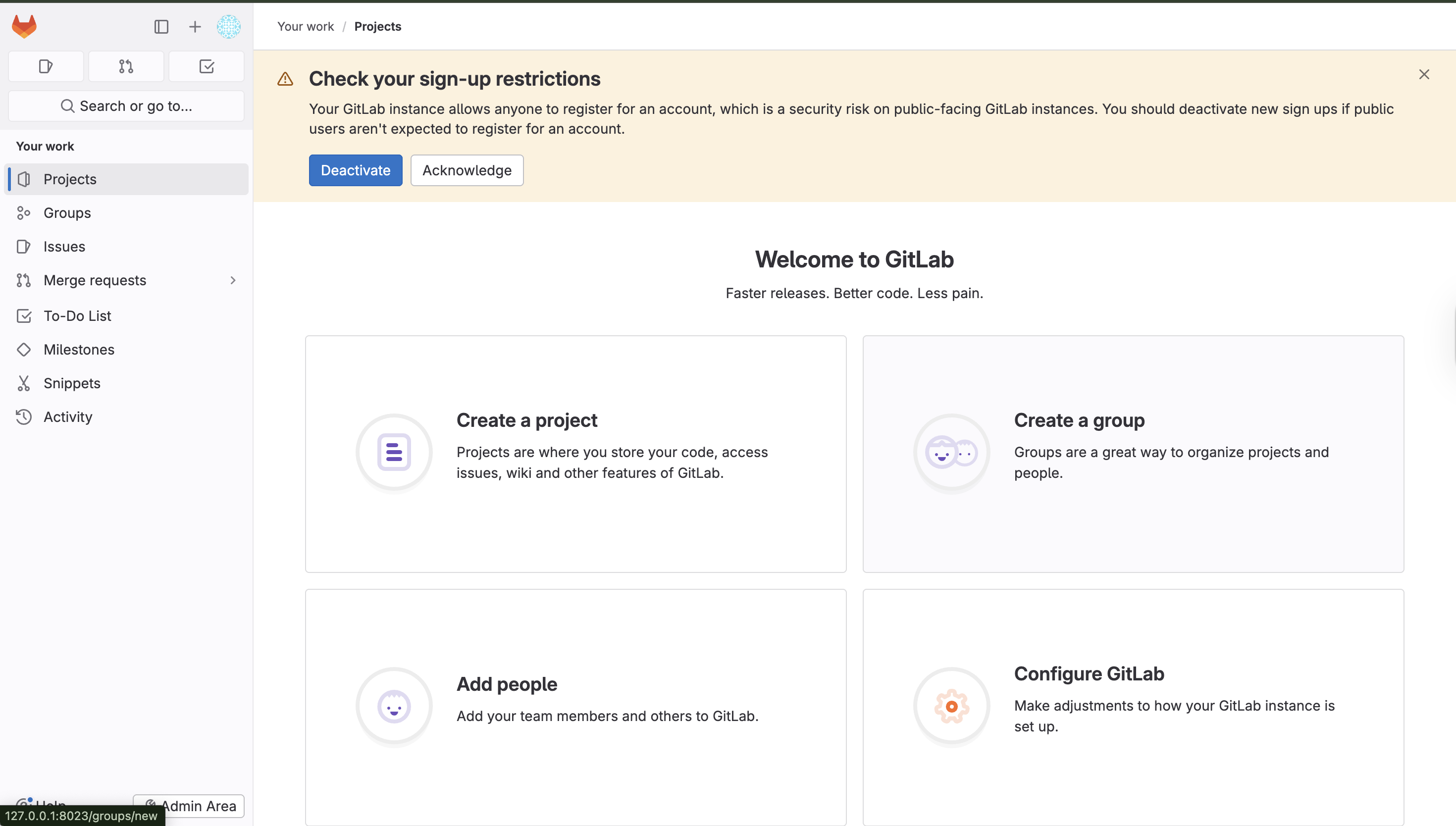
Task: Click the warning triangle icon
Action: 285,79
